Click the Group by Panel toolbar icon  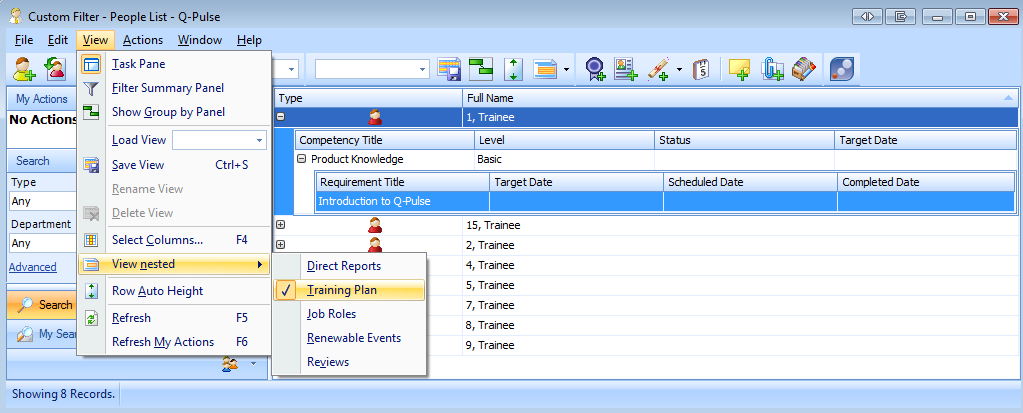pos(481,69)
